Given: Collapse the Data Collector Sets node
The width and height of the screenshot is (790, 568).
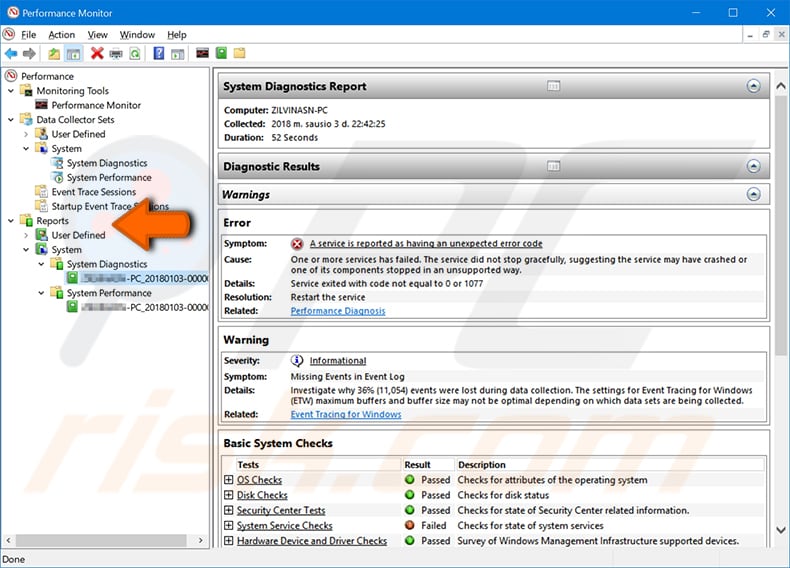Looking at the screenshot, I should pos(11,119).
